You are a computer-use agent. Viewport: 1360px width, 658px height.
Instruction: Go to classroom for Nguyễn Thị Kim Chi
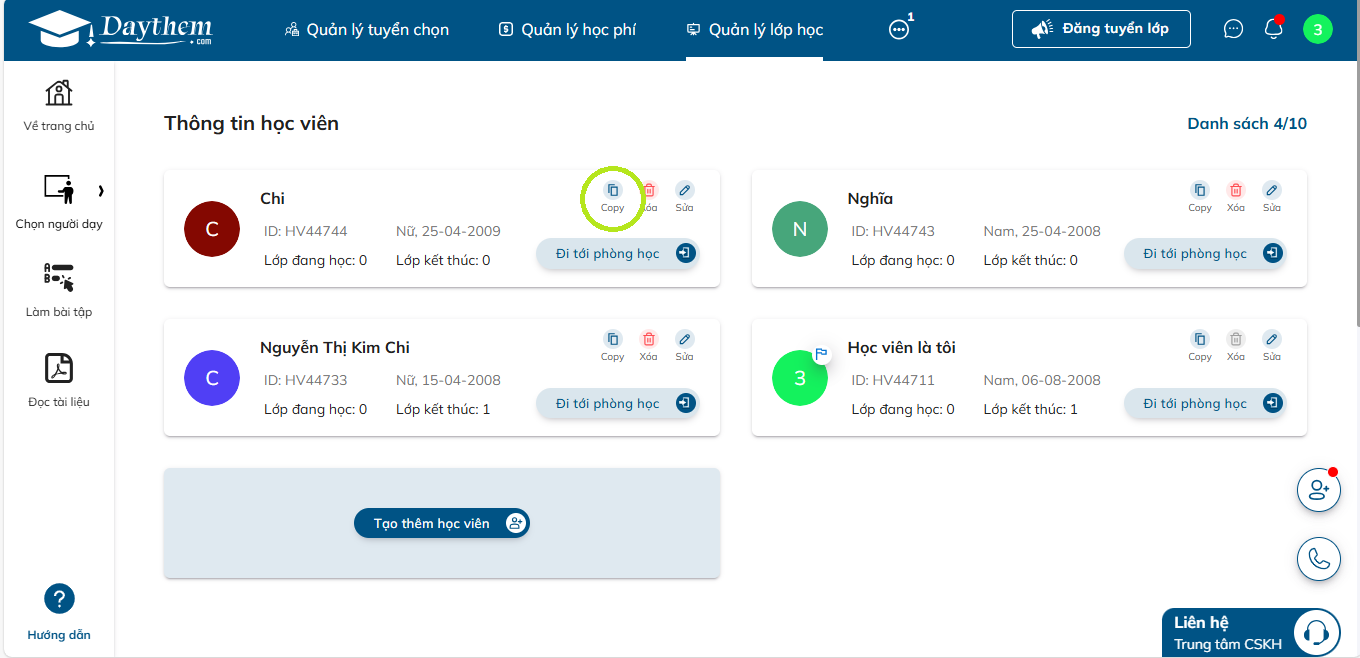(x=617, y=403)
